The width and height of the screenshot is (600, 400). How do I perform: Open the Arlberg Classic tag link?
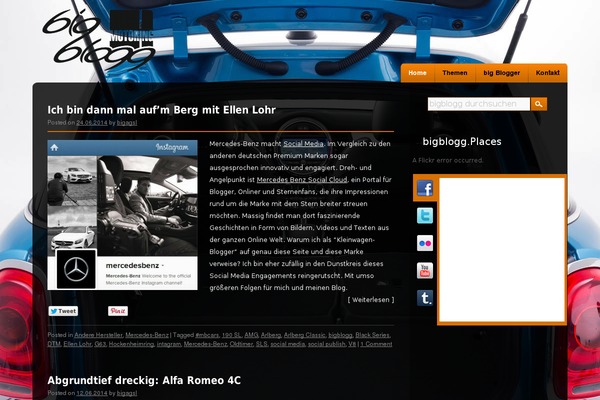[305, 335]
